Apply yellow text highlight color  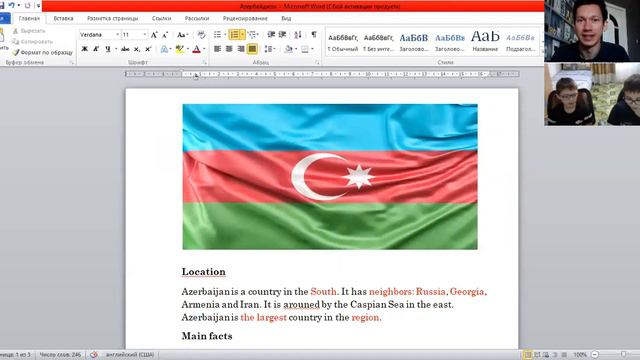tap(179, 49)
